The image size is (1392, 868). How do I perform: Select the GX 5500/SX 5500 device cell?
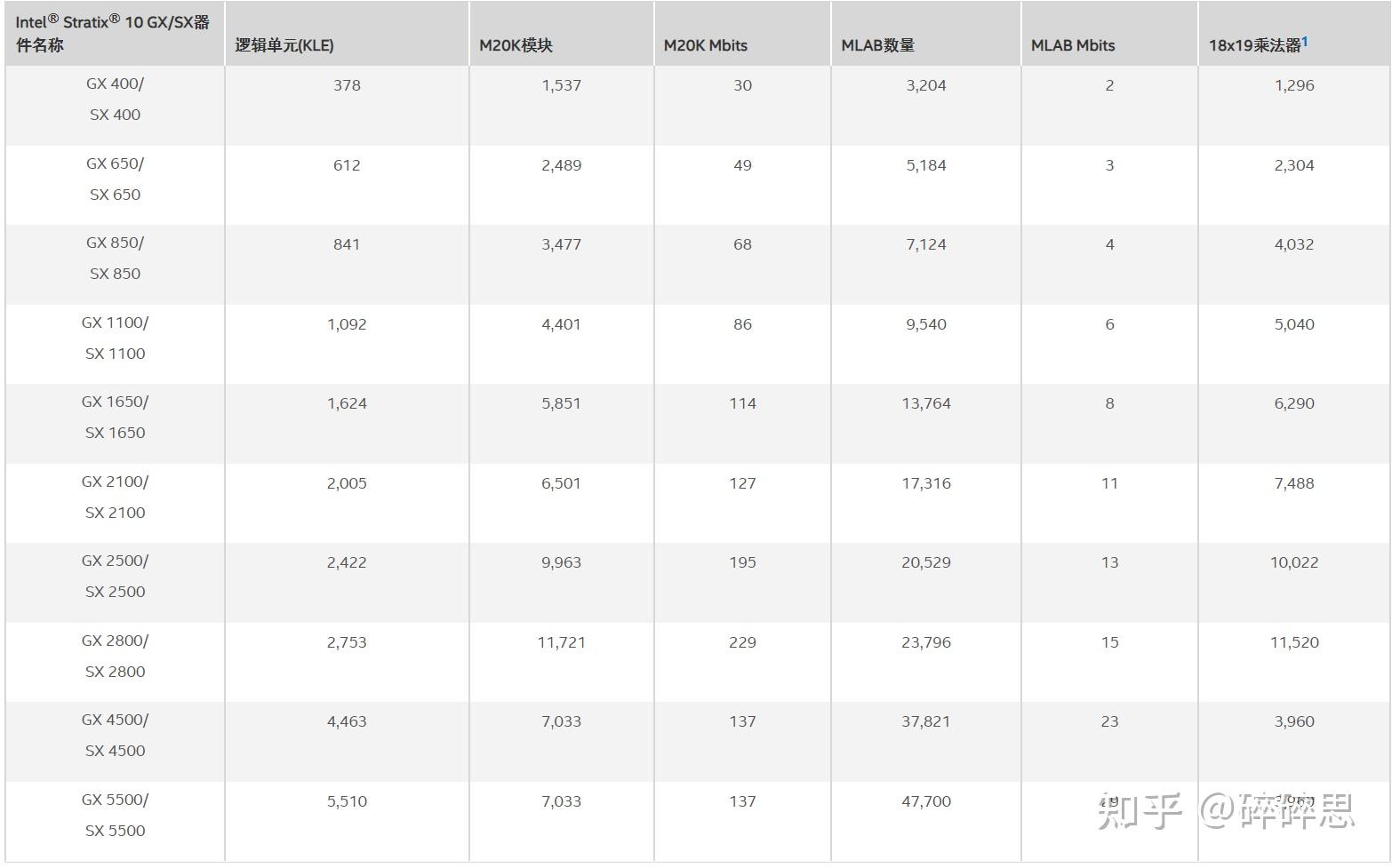point(115,815)
